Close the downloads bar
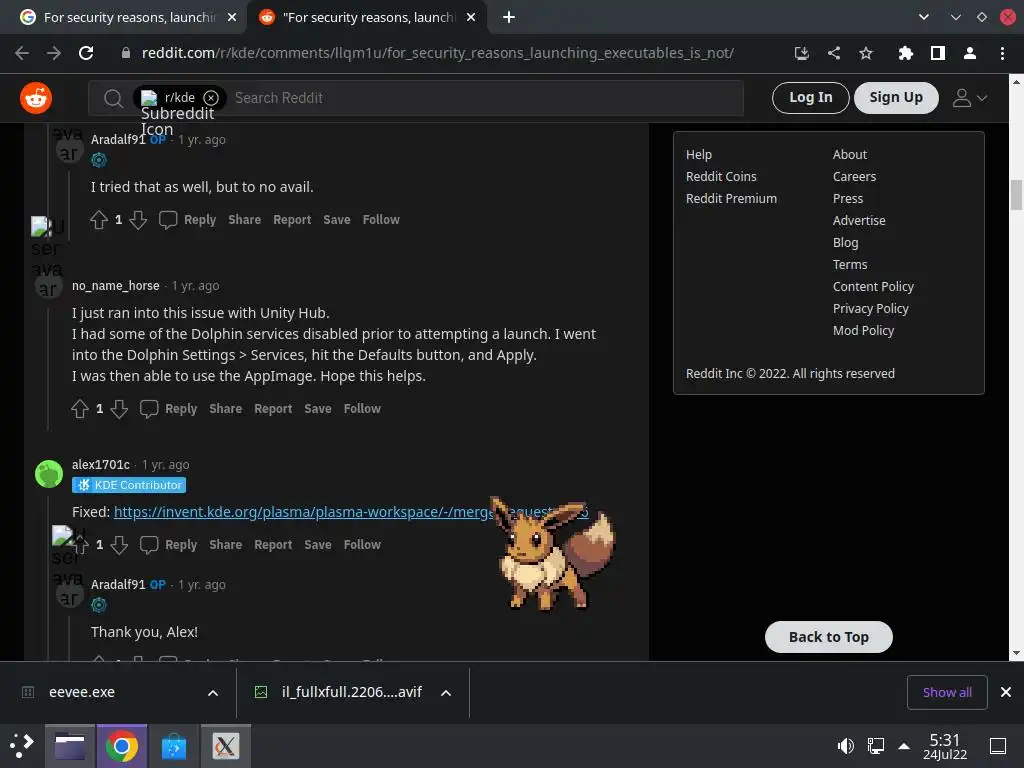Image resolution: width=1024 pixels, height=768 pixels. pos(1006,692)
